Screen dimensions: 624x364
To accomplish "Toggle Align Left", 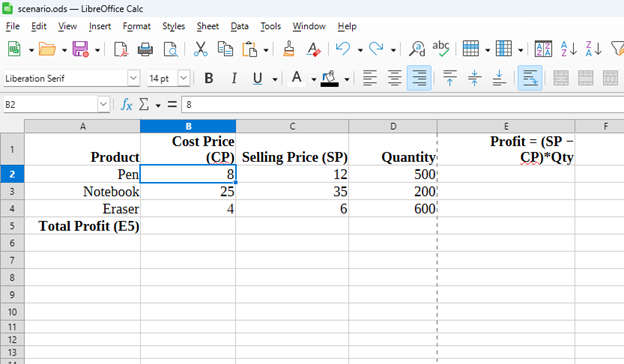I will coord(370,78).
